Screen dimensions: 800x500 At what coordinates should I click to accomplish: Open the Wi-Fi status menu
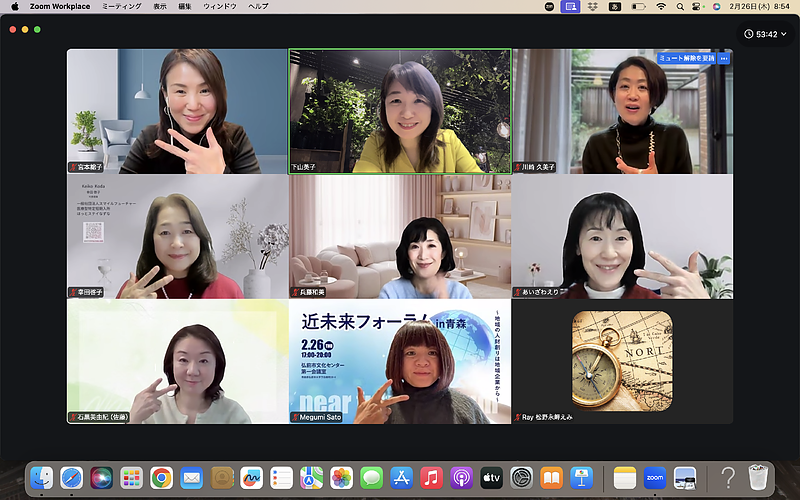click(x=661, y=6)
